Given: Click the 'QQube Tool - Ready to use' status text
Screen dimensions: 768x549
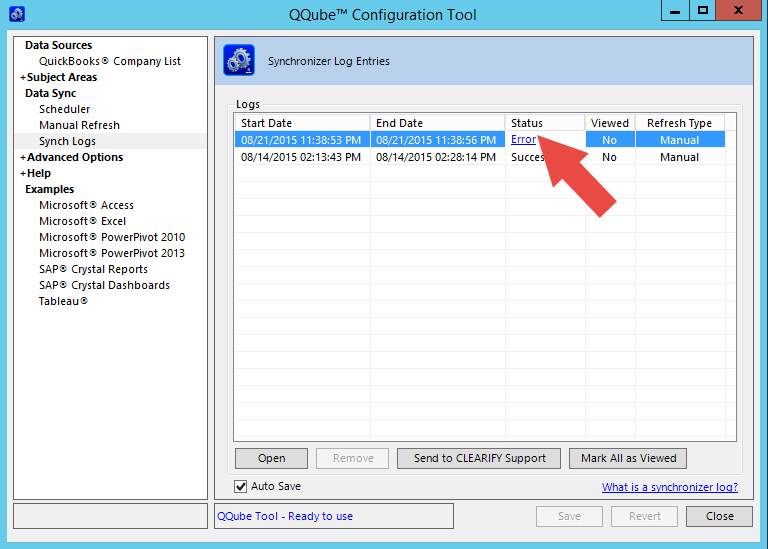Looking at the screenshot, I should coord(285,516).
